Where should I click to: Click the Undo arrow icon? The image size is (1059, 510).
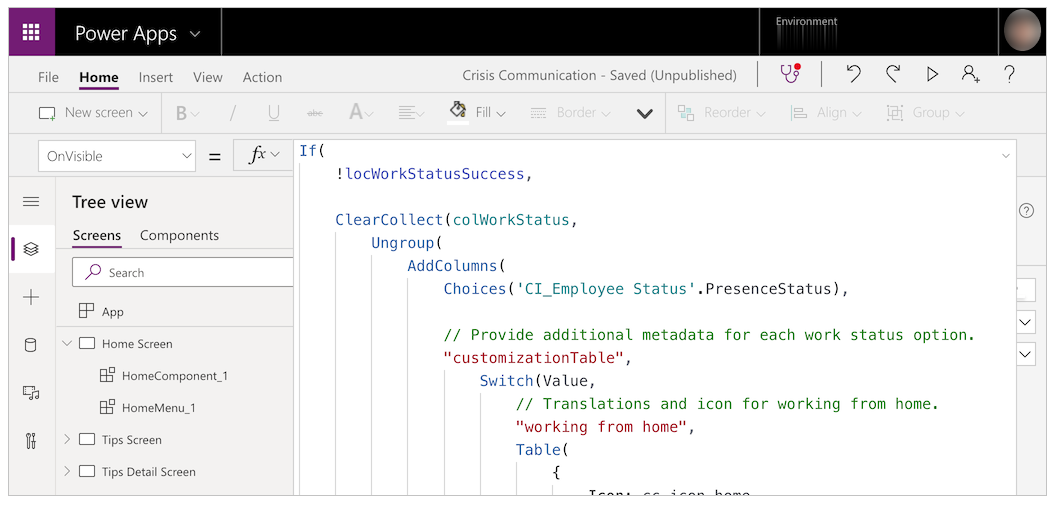tap(853, 75)
